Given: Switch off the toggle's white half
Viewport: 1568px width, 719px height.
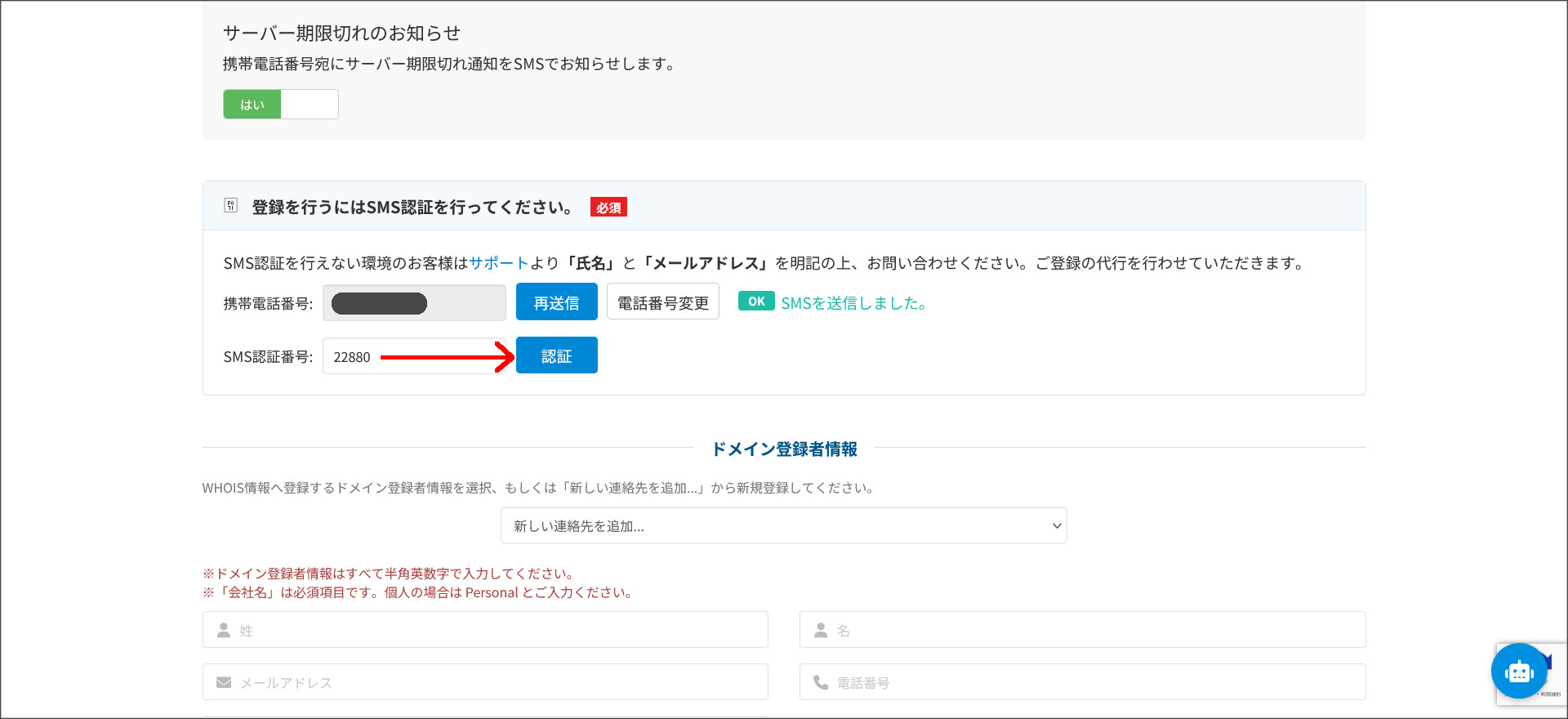Looking at the screenshot, I should tap(310, 105).
